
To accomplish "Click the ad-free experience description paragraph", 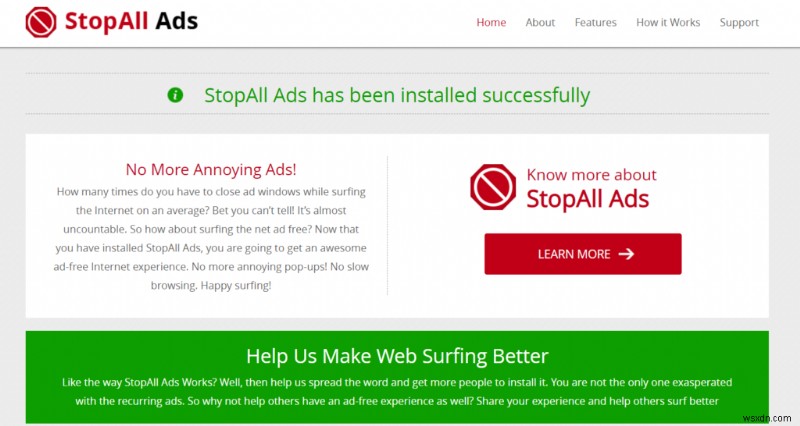I will pyautogui.click(x=211, y=238).
